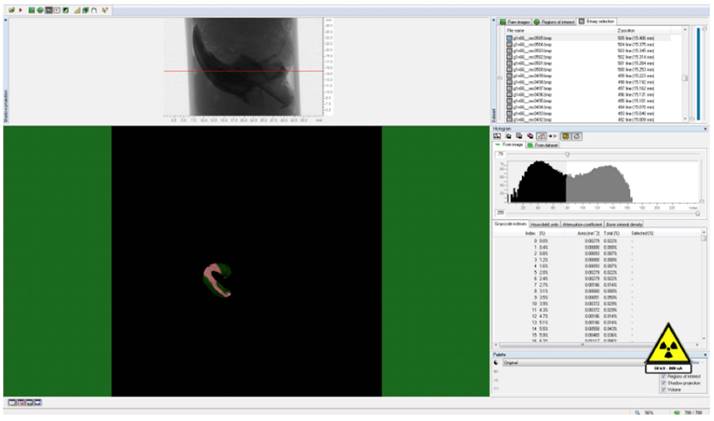
Task: Select the Bone mineral density tab
Action: (x=624, y=224)
